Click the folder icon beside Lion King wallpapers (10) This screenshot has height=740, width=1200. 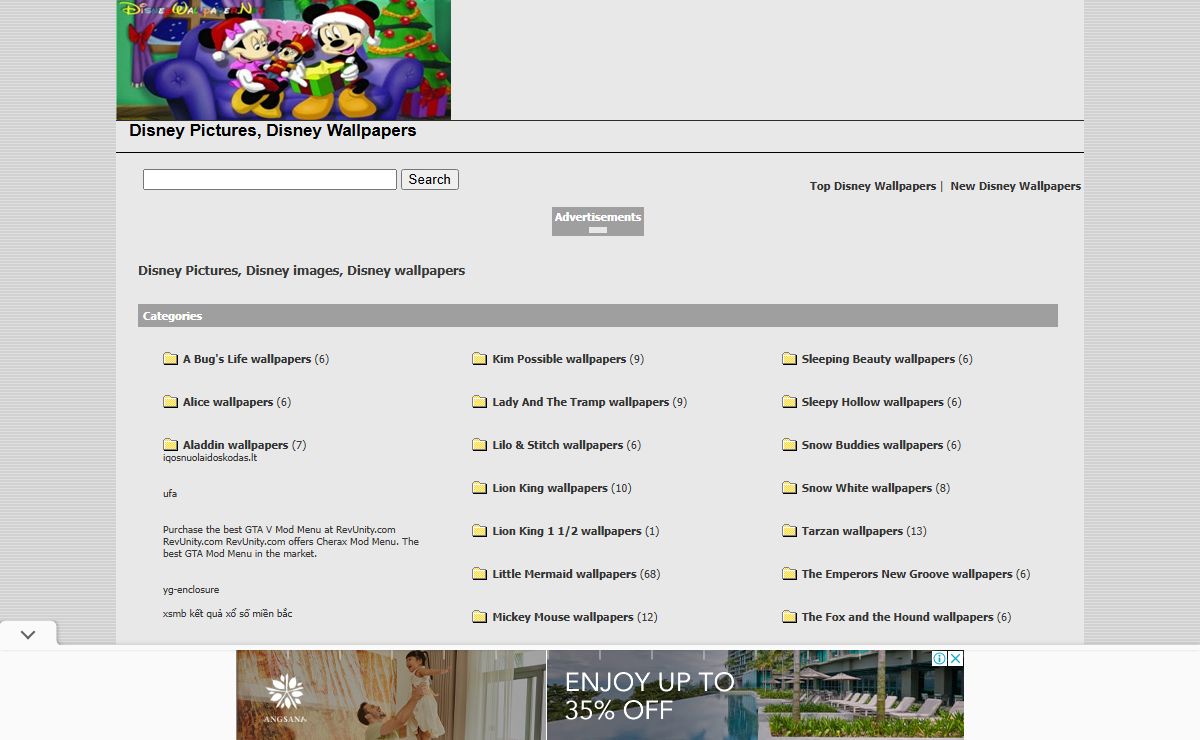point(480,488)
